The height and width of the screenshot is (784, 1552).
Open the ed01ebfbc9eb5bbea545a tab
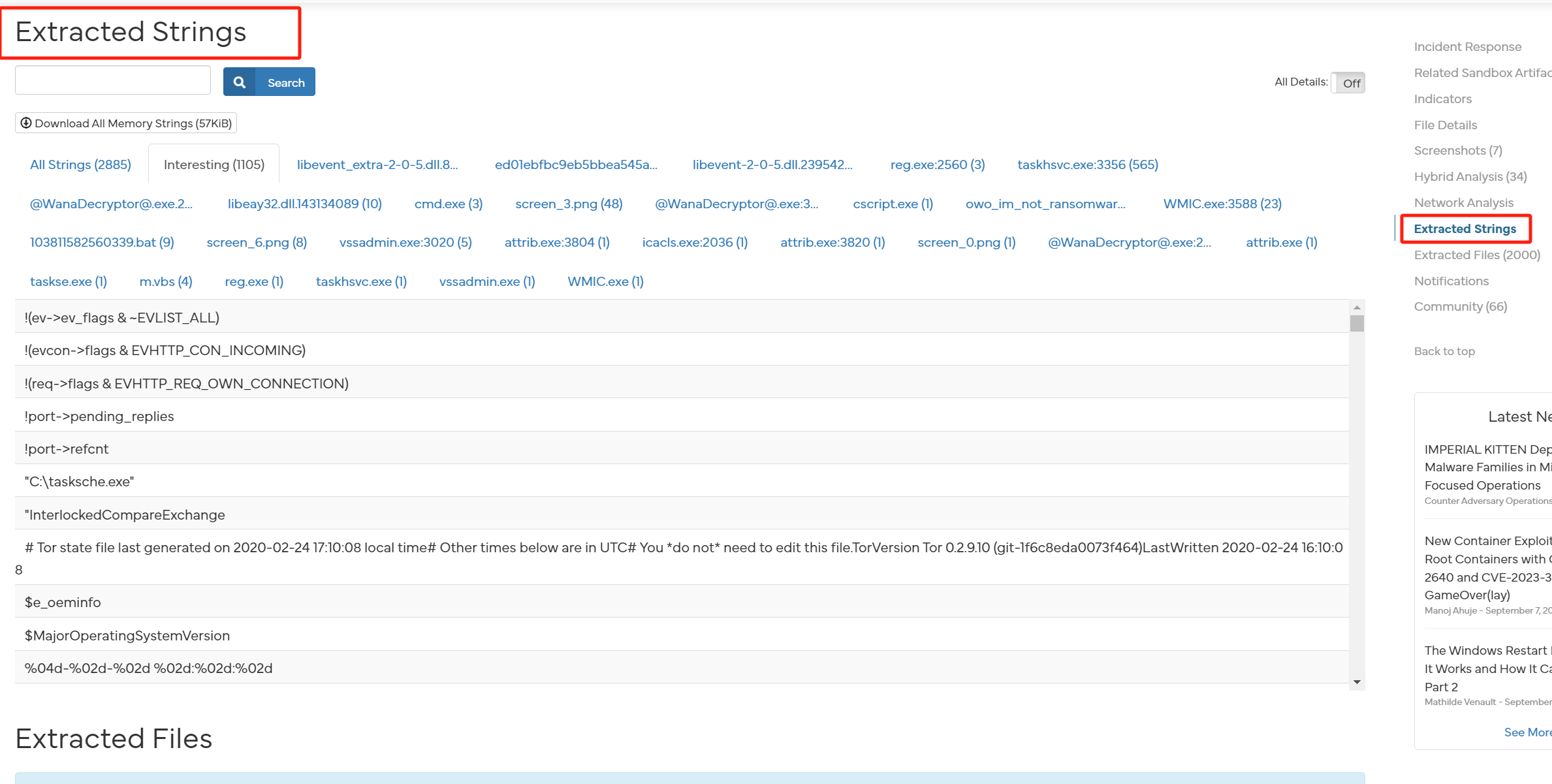576,165
